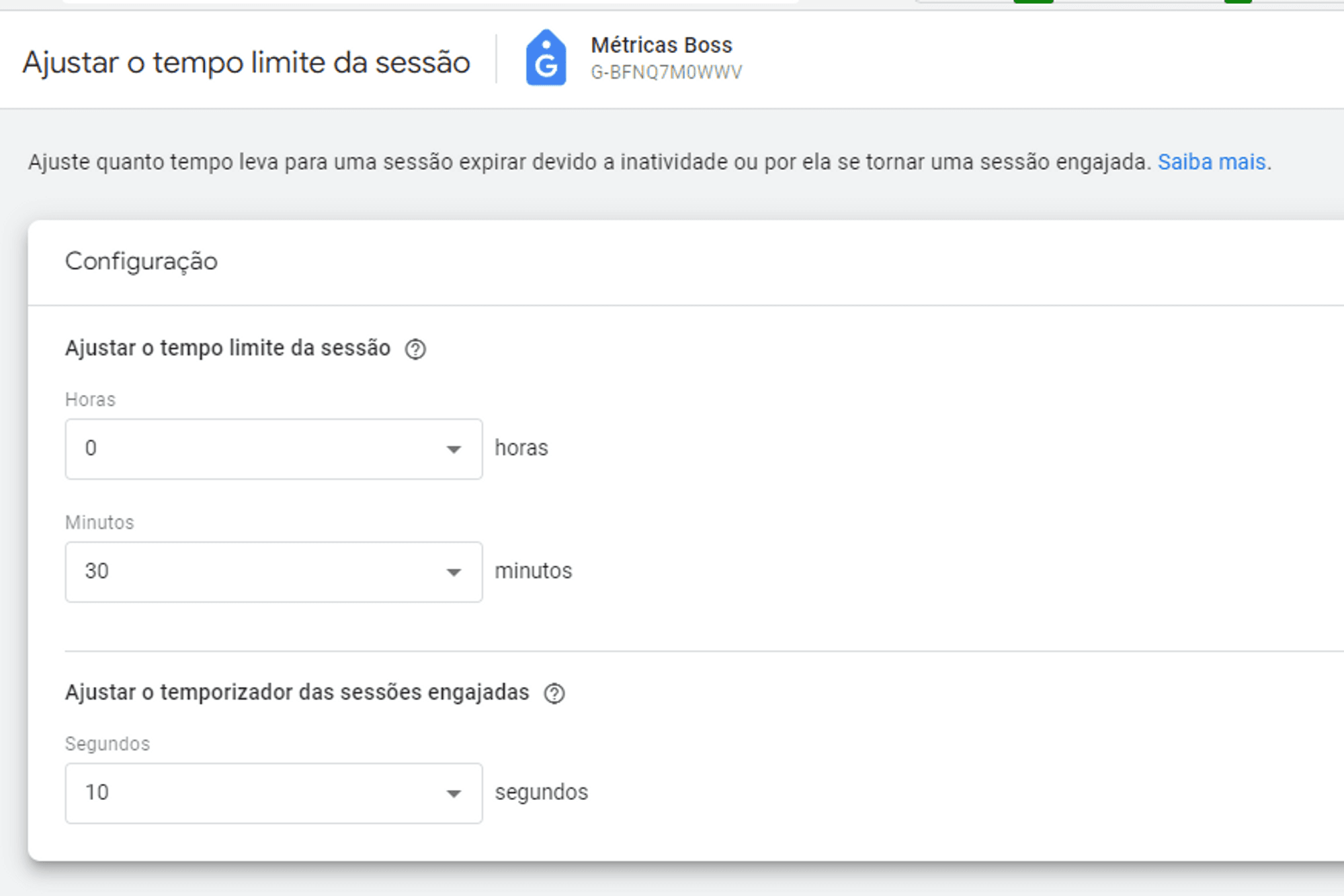This screenshot has width=1344, height=896.
Task: Click the blue Google tag icon
Action: 546,58
